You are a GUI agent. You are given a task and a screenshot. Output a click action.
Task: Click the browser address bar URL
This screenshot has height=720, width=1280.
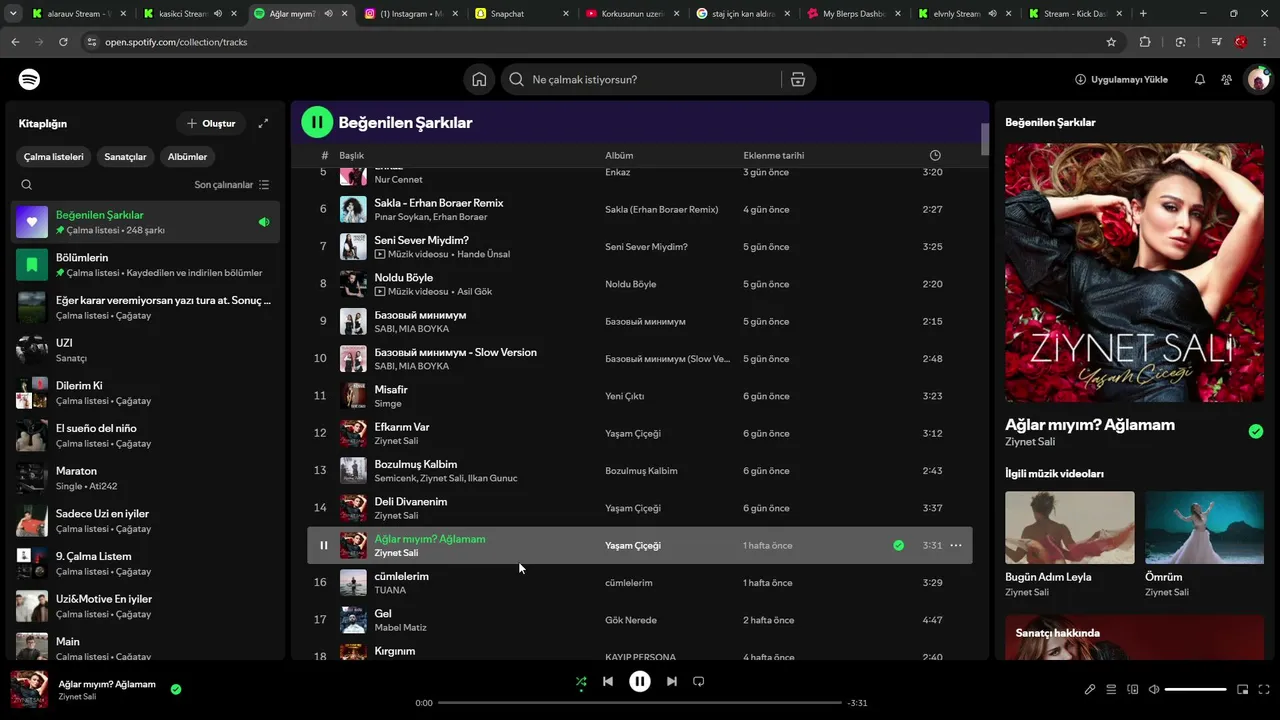(176, 42)
